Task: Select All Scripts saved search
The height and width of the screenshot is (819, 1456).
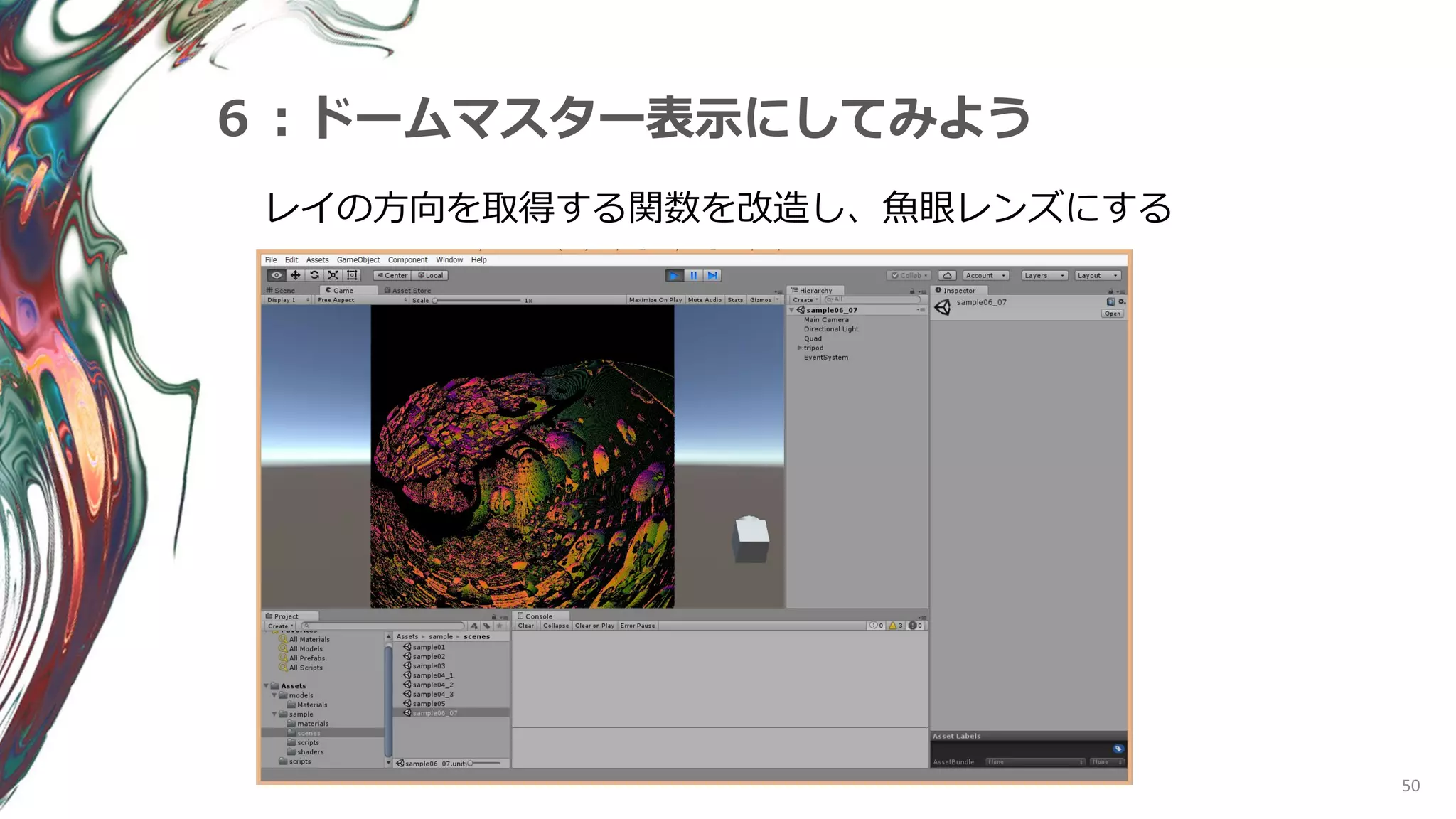Action: (301, 668)
